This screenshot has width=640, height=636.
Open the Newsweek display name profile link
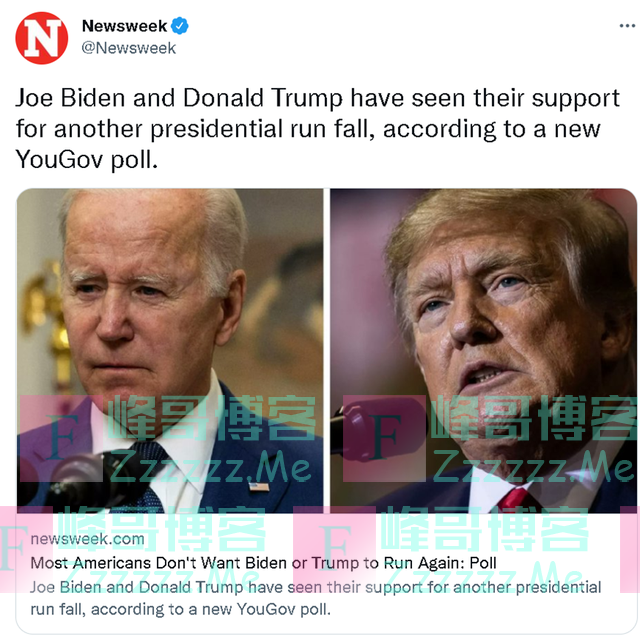(x=124, y=26)
